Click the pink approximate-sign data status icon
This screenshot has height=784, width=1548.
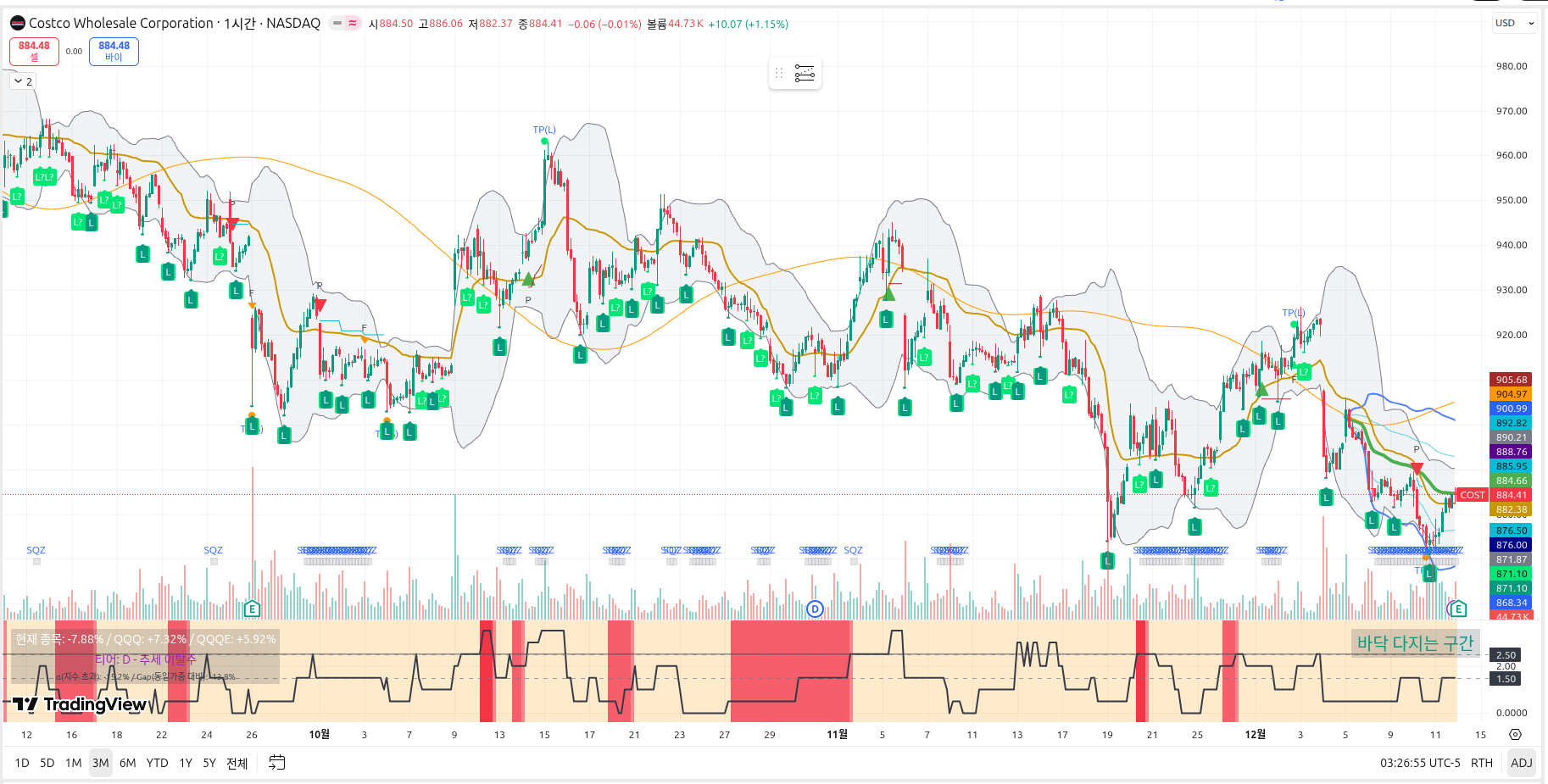tap(353, 24)
